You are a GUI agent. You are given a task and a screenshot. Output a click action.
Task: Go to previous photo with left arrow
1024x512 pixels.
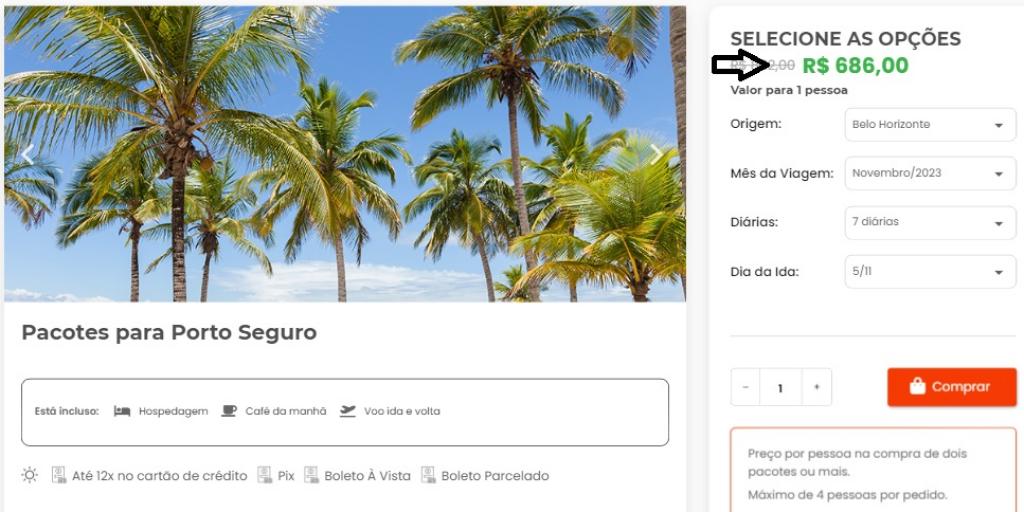click(x=27, y=155)
